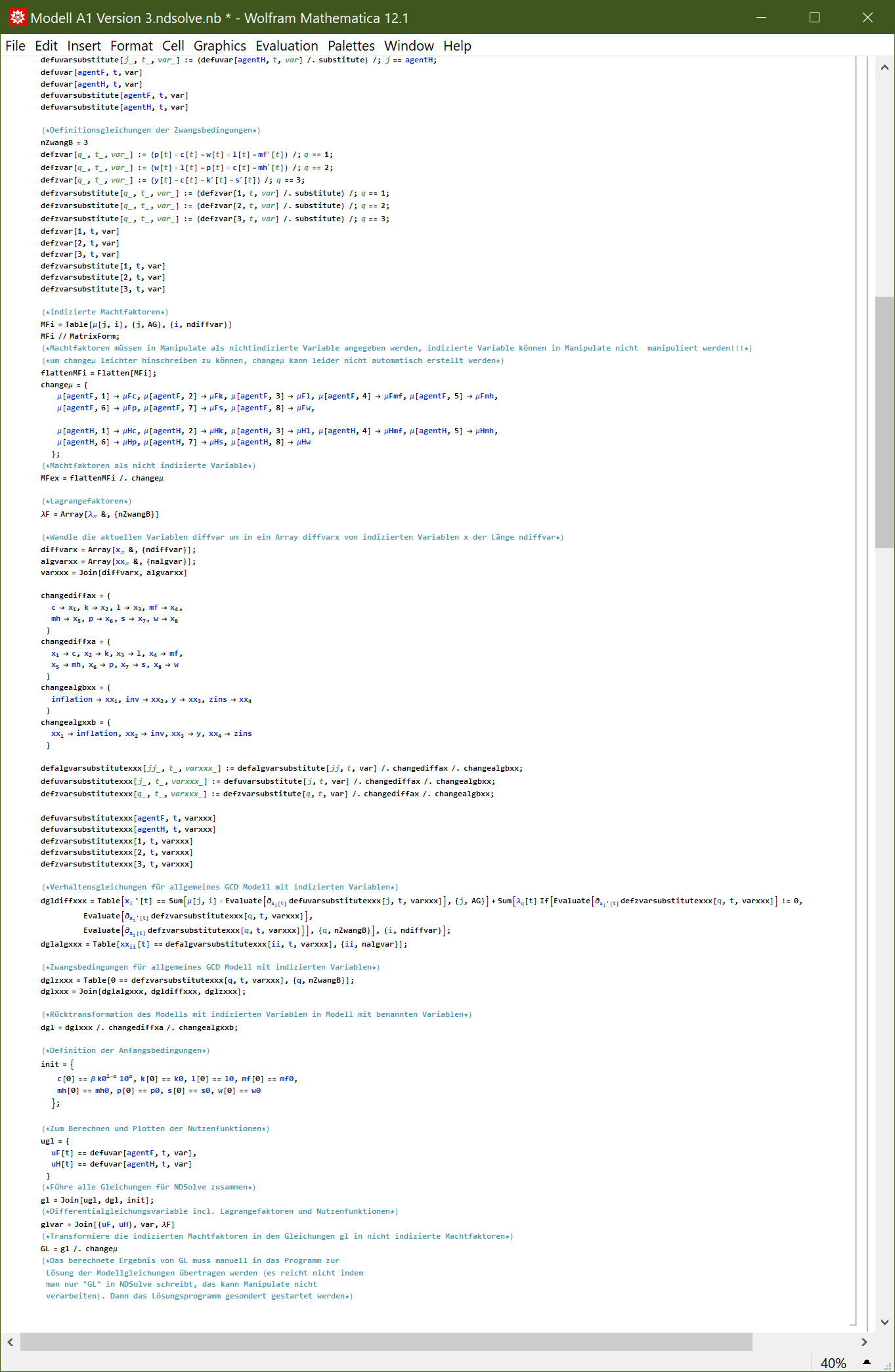Click the line 'defzvarsubstitute[3, t, var]'
This screenshot has width=895, height=1372.
(x=103, y=289)
